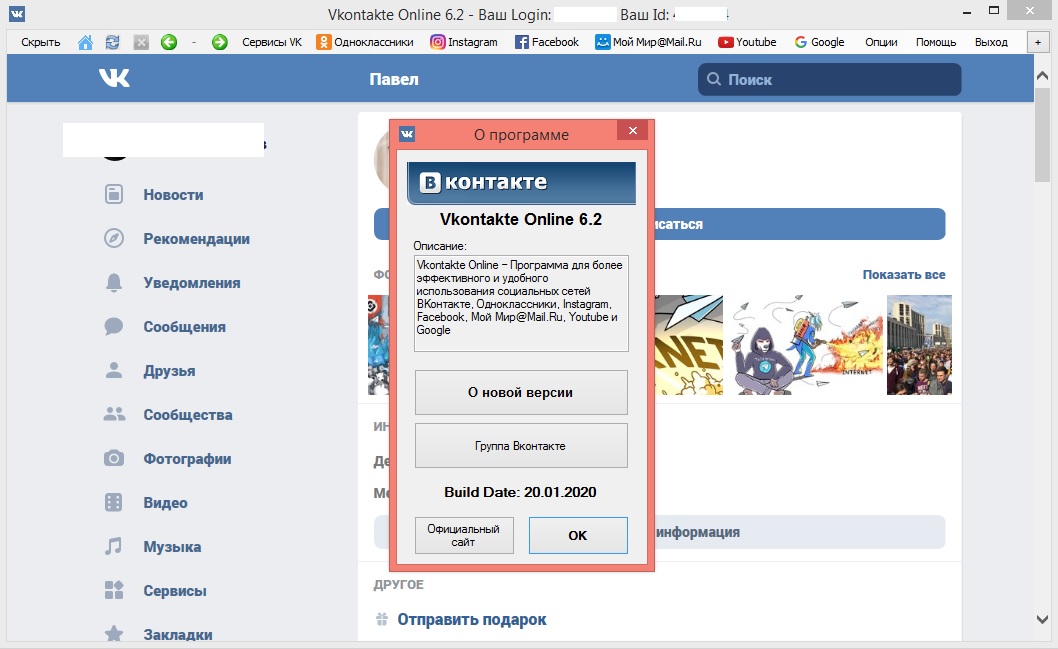Open the Помощь menu

coord(936,42)
